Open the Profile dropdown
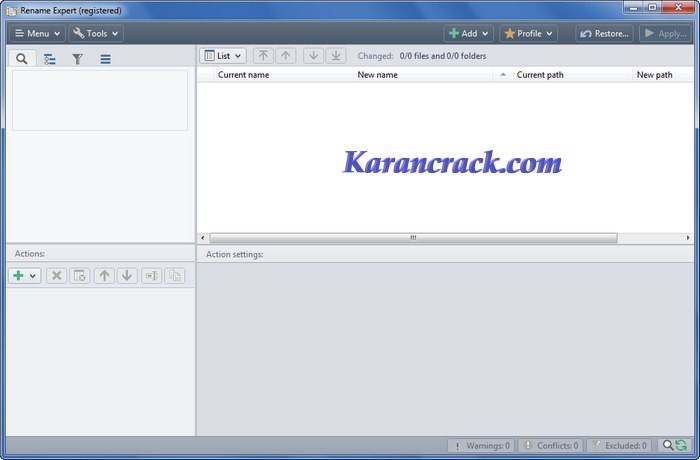 click(x=529, y=33)
